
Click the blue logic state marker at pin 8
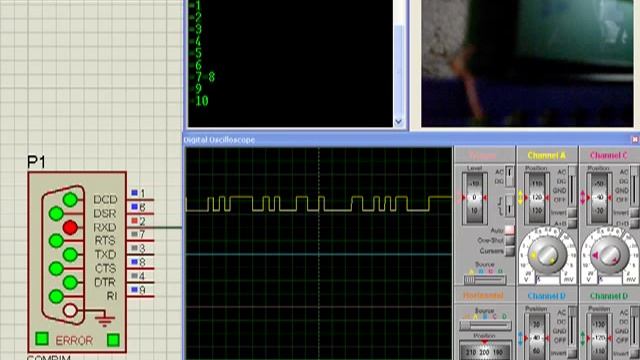(134, 262)
